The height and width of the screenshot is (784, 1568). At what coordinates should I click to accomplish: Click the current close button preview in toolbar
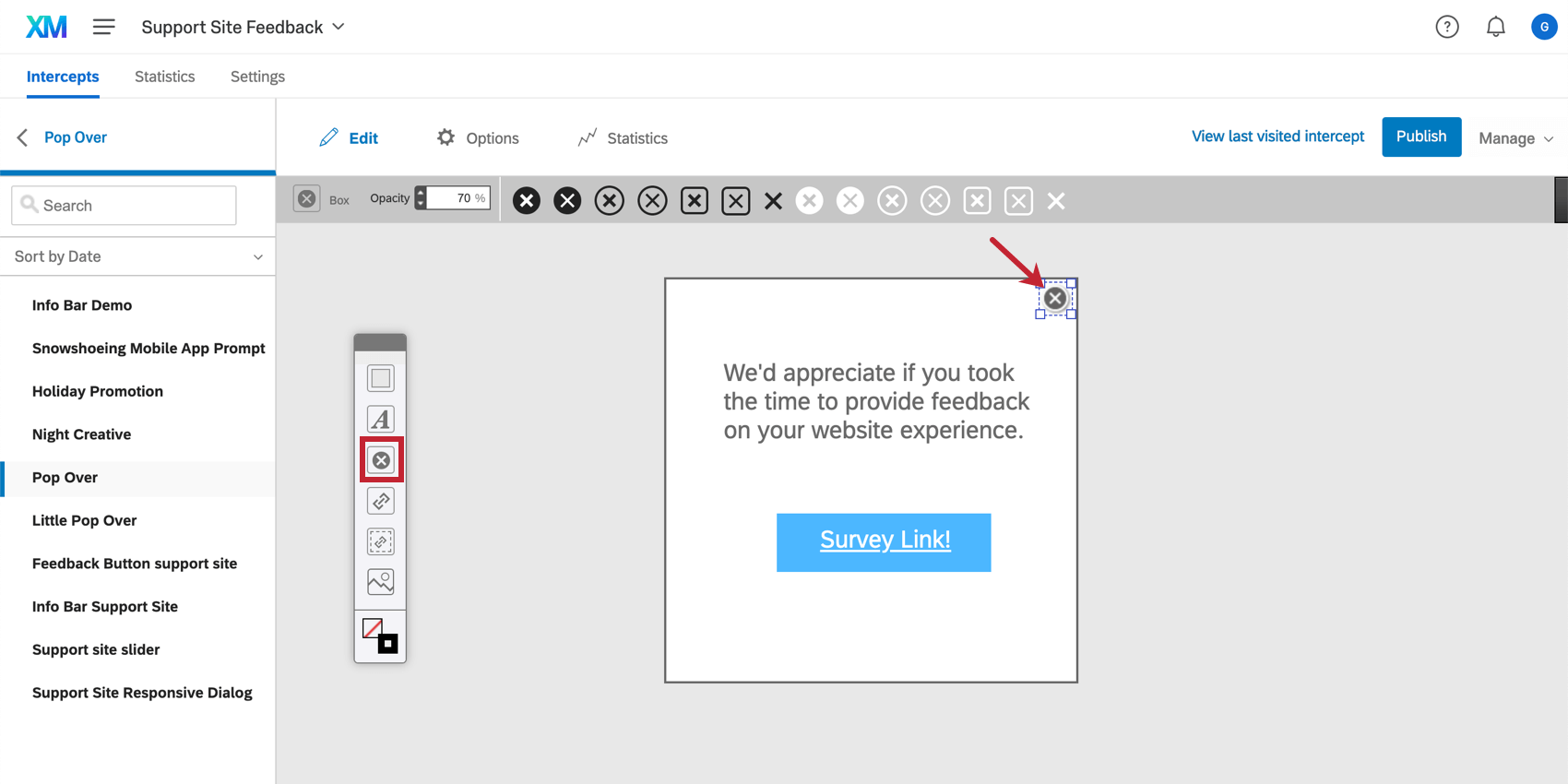[307, 198]
